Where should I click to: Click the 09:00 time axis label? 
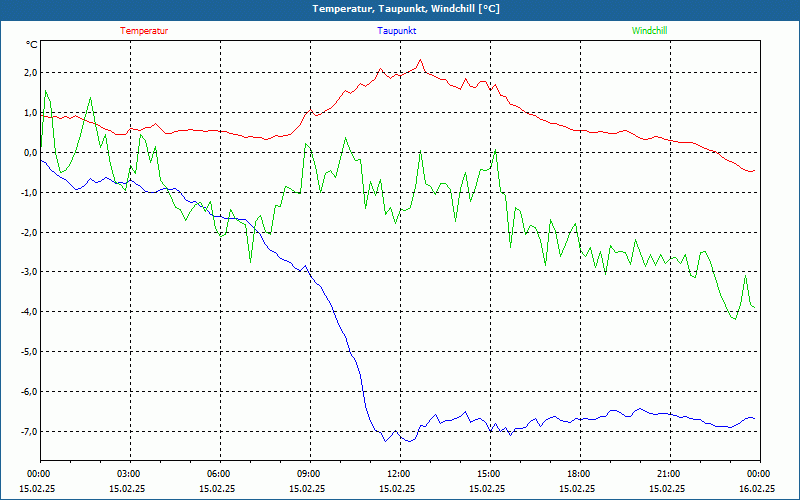pos(310,473)
